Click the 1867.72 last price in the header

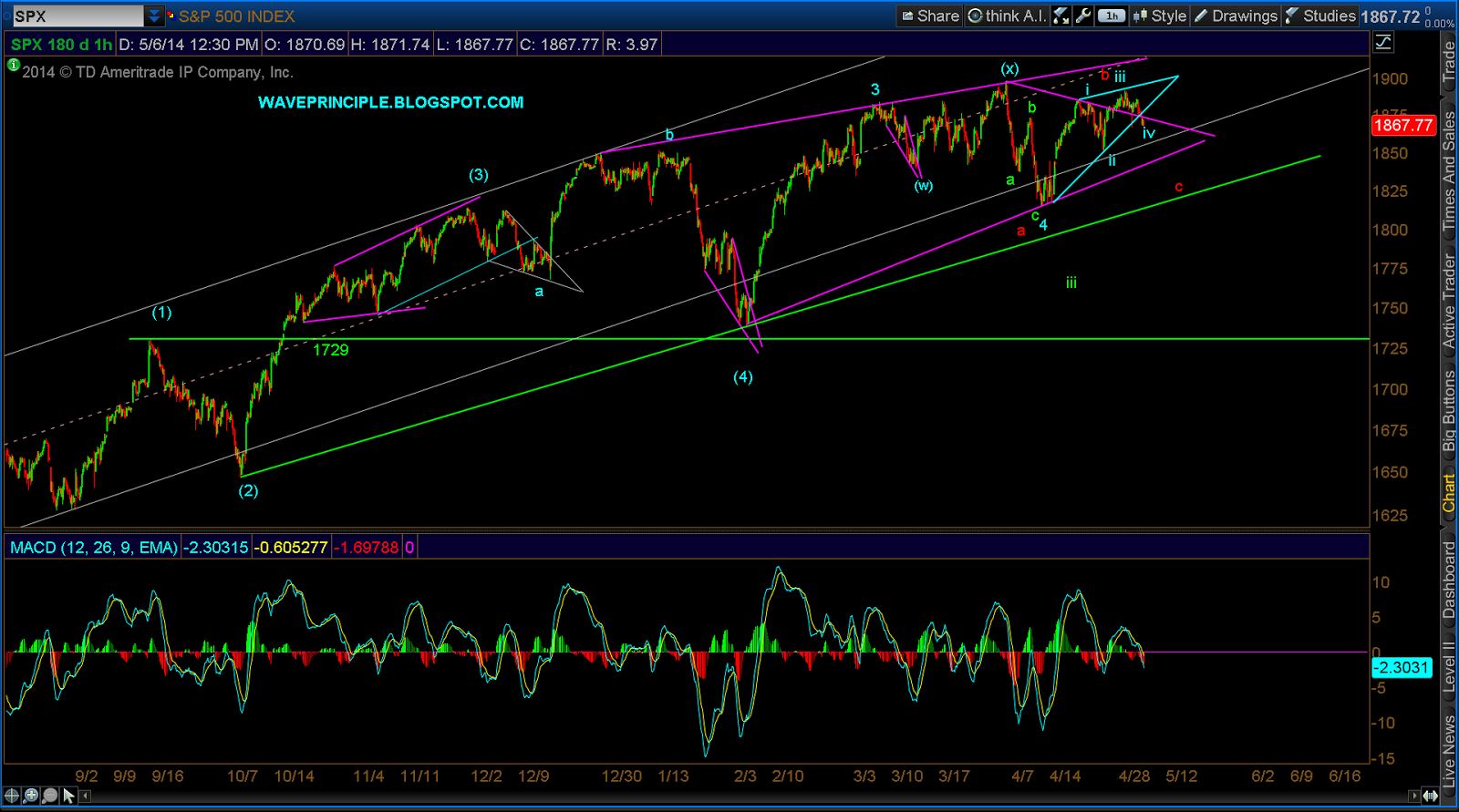1391,16
